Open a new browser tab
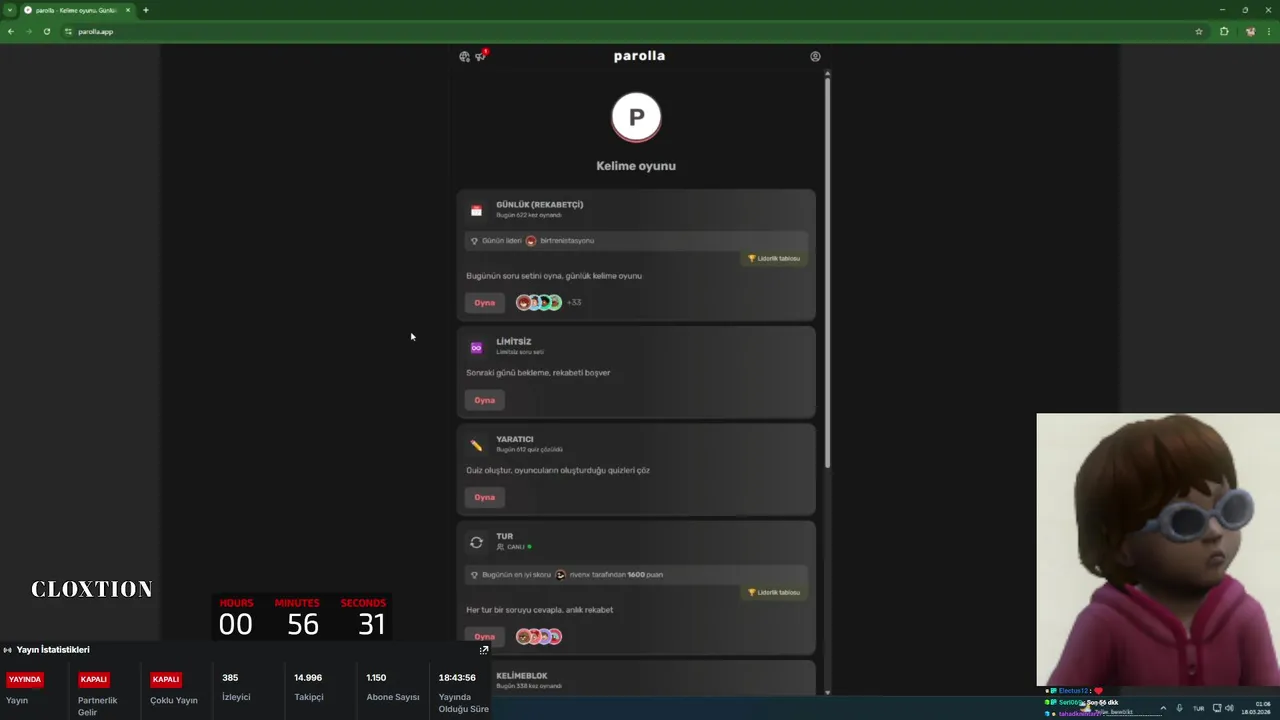 point(146,10)
